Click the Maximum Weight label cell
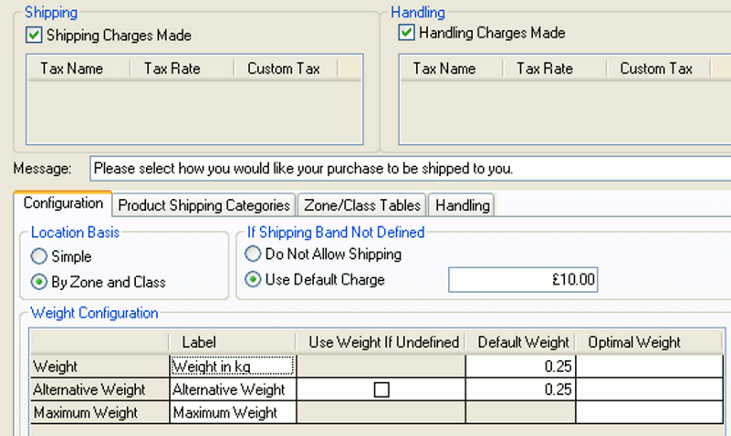Image resolution: width=731 pixels, height=436 pixels. 232,412
